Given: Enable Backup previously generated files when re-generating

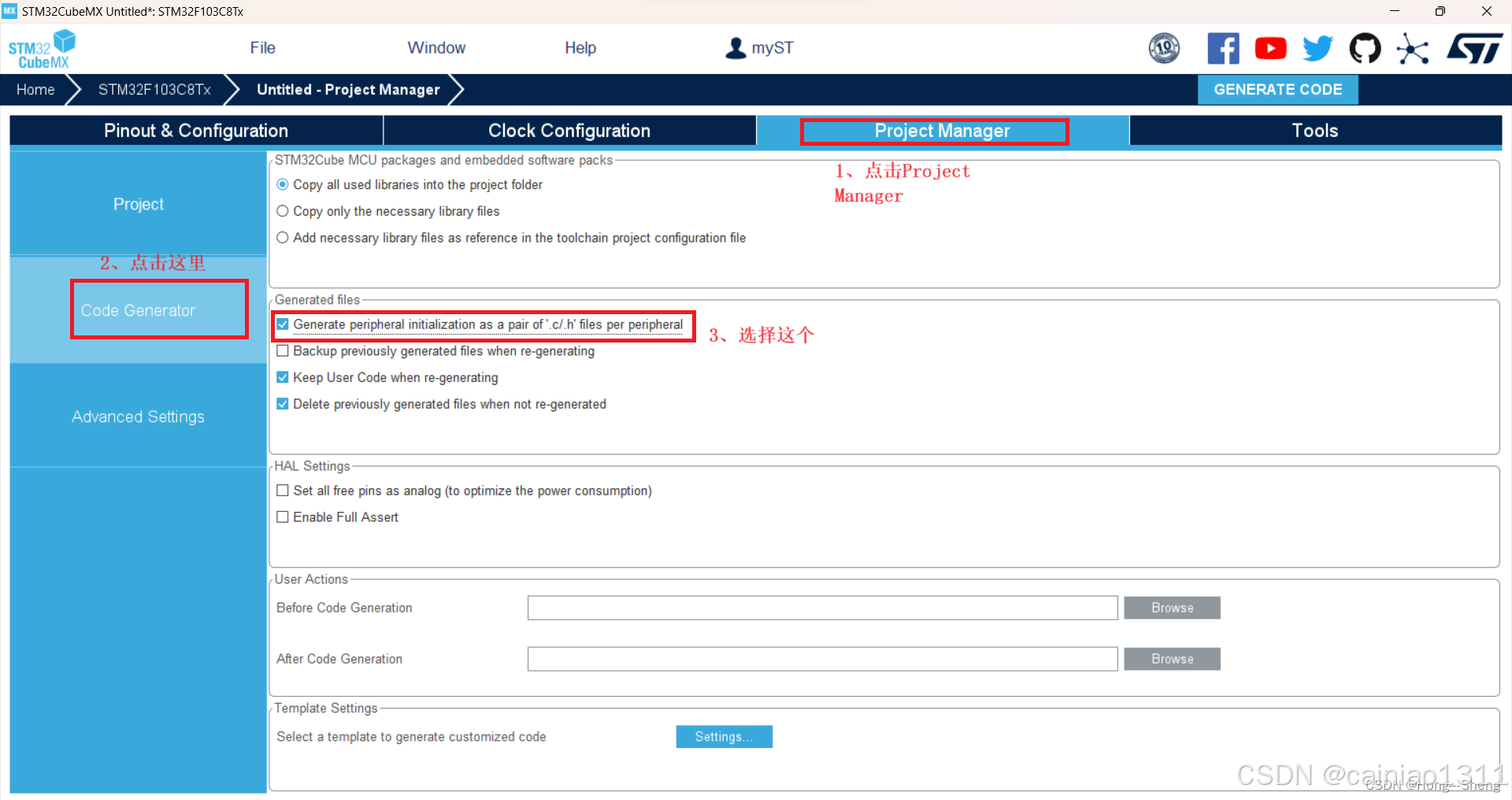Looking at the screenshot, I should [x=283, y=351].
